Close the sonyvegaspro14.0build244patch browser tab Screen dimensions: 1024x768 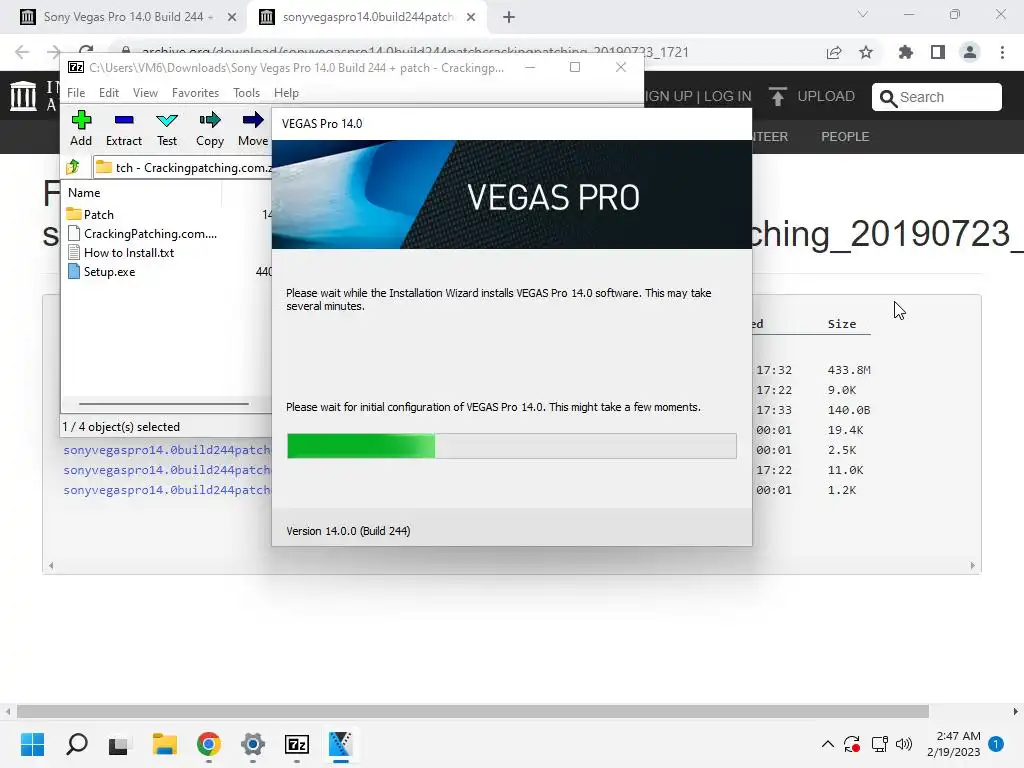471,18
